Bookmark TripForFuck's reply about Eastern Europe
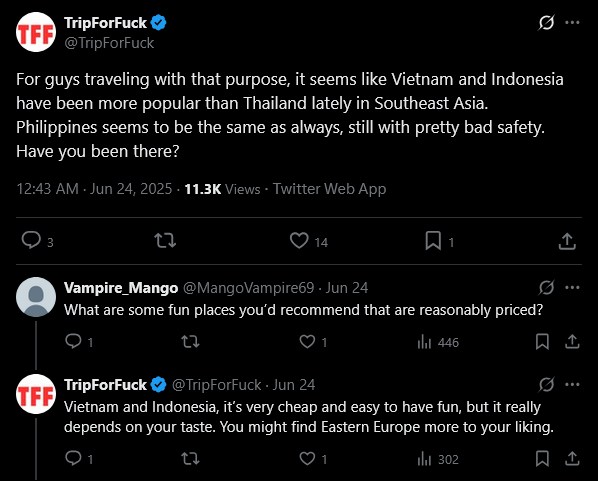598x481 pixels. pyautogui.click(x=542, y=458)
